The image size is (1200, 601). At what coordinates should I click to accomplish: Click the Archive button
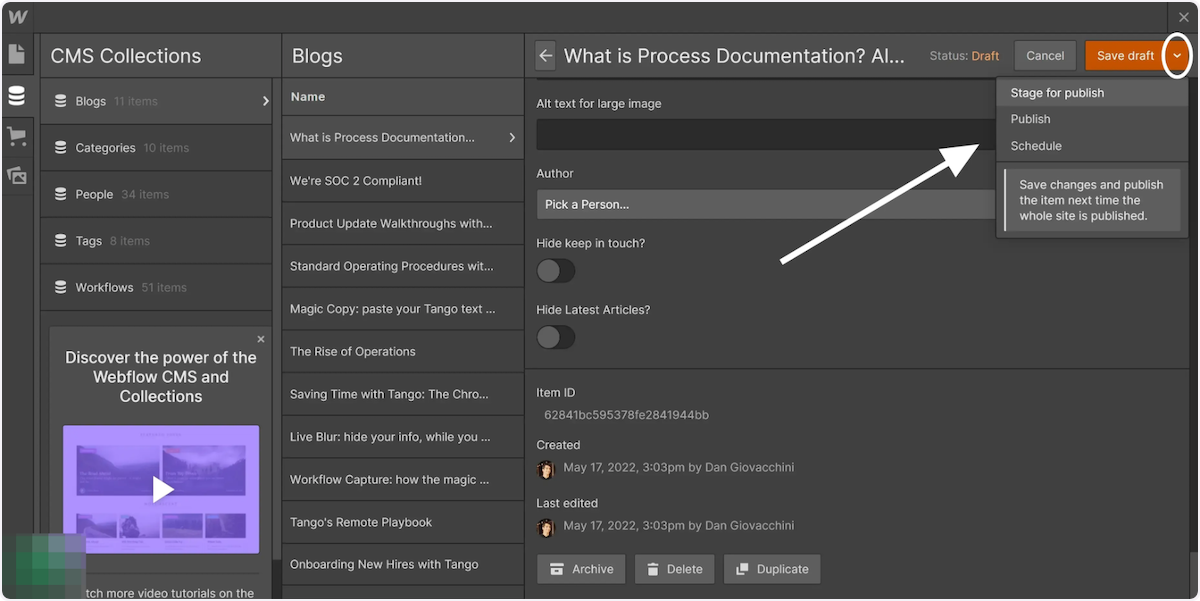click(x=581, y=569)
